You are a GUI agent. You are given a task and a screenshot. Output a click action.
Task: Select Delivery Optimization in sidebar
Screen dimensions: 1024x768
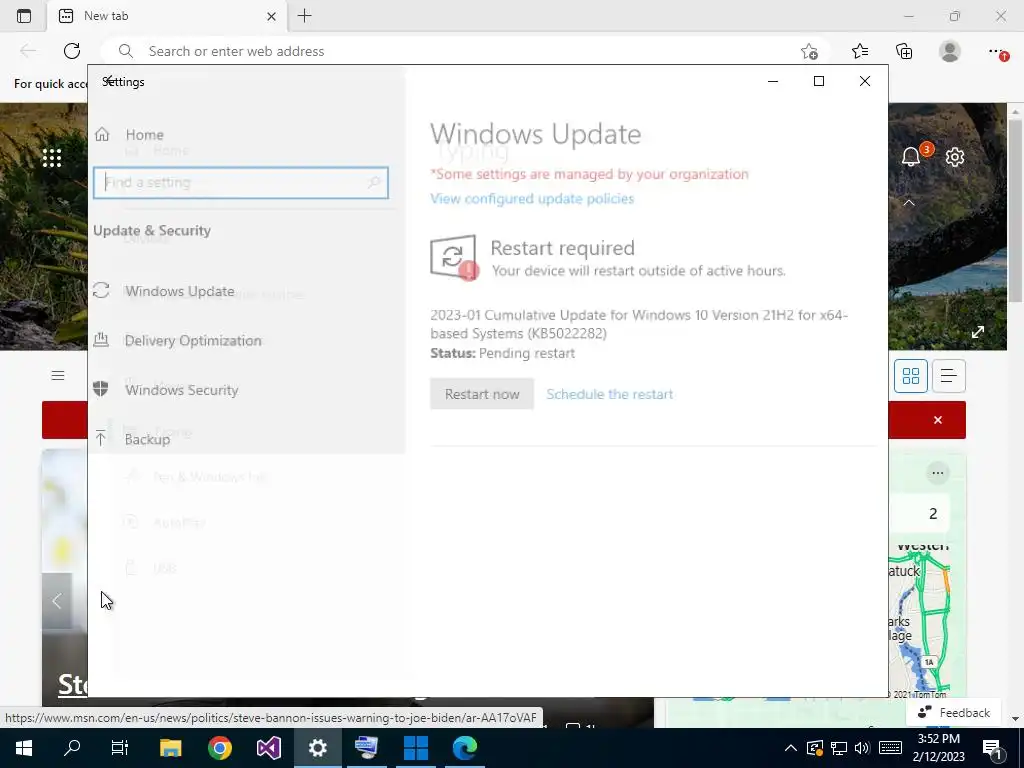[193, 341]
